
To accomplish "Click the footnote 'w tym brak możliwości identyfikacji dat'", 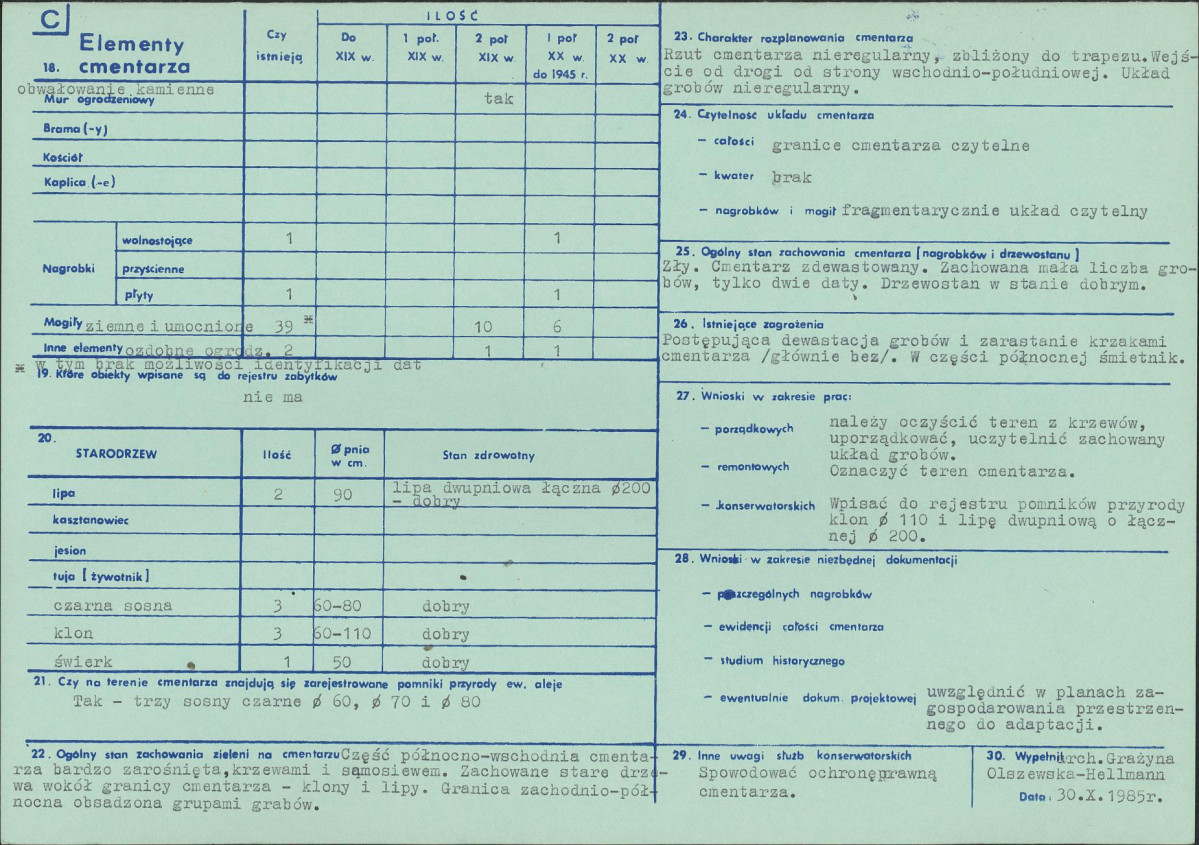I will [x=228, y=364].
